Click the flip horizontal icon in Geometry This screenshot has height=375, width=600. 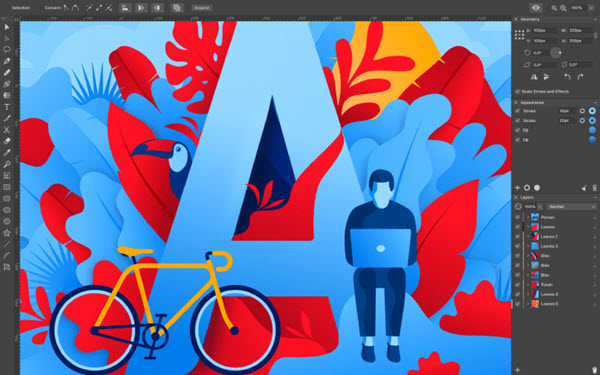tap(533, 77)
